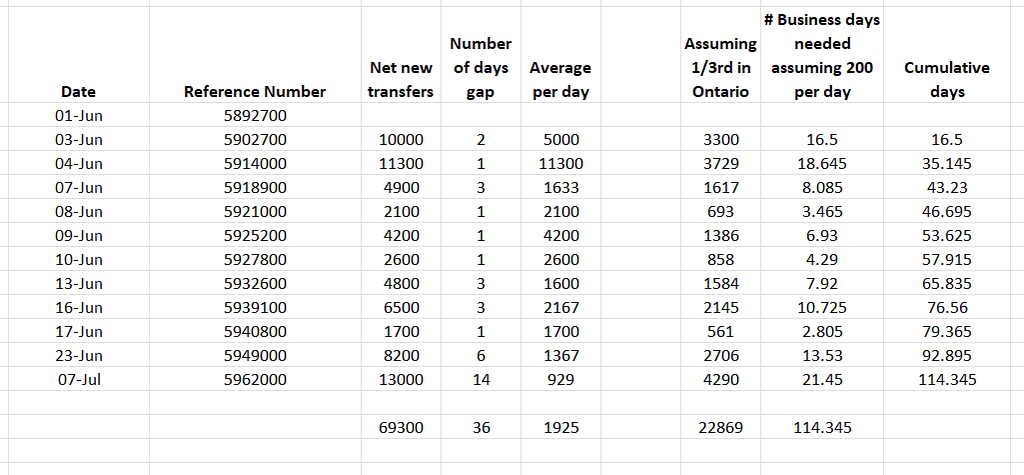The height and width of the screenshot is (475, 1024).
Task: Select the overall average 1925 cell
Action: click(x=561, y=427)
